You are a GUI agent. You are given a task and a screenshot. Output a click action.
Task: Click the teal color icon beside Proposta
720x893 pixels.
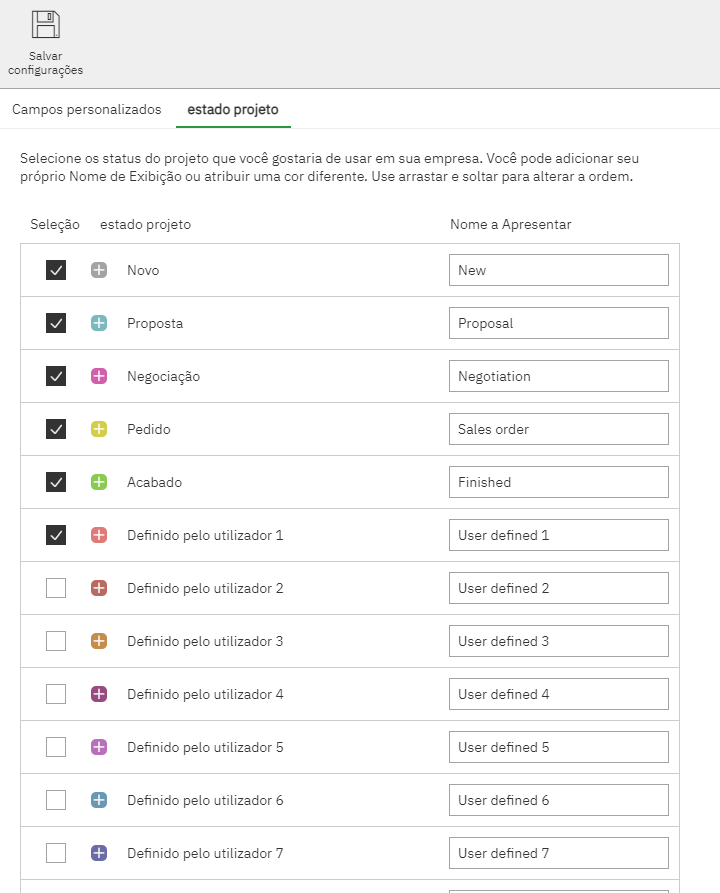99,323
